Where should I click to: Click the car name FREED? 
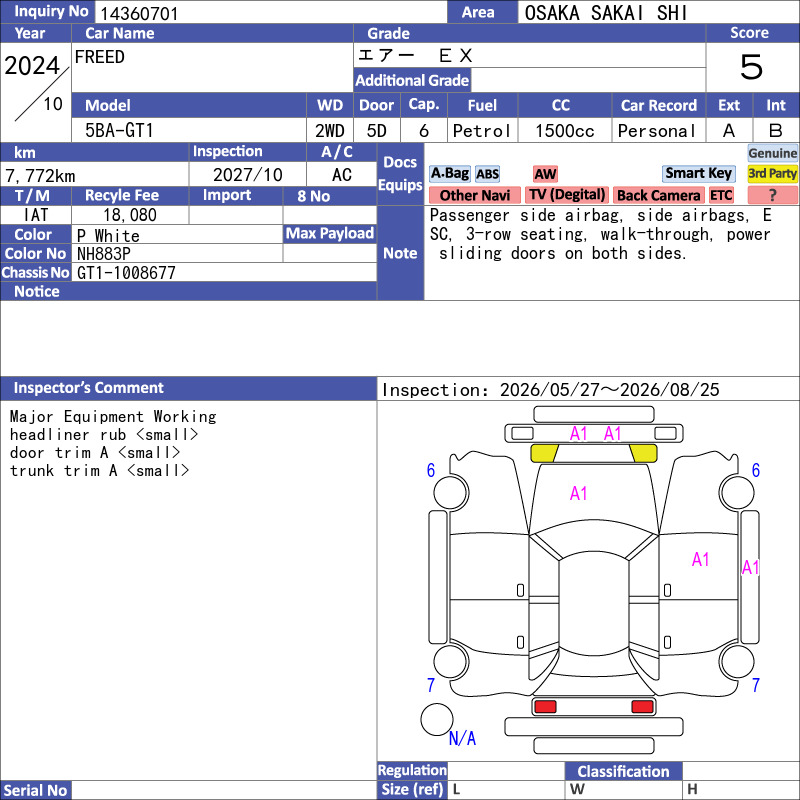[x=99, y=57]
